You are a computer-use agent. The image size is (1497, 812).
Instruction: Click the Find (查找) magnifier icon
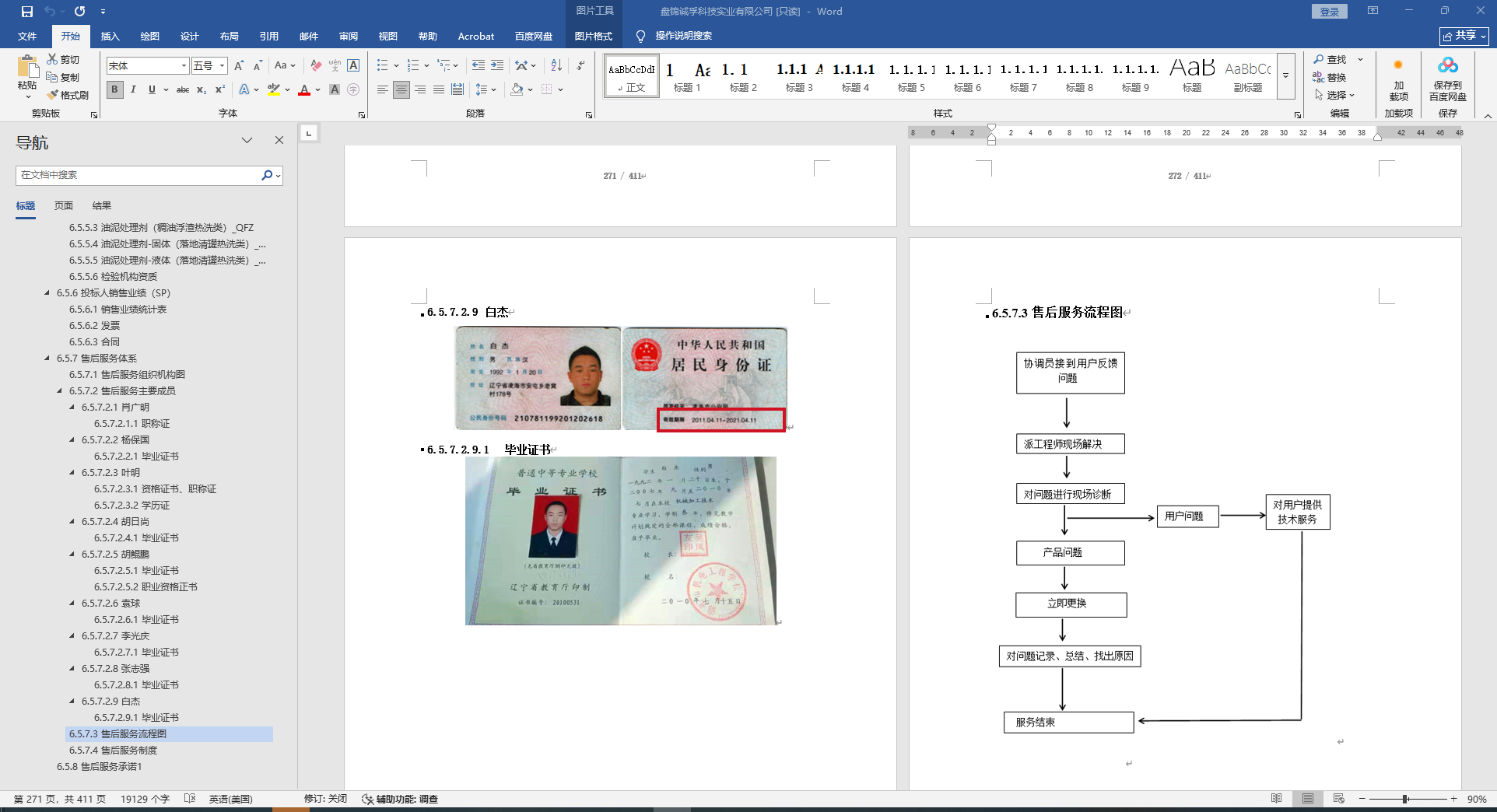pyautogui.click(x=1319, y=59)
